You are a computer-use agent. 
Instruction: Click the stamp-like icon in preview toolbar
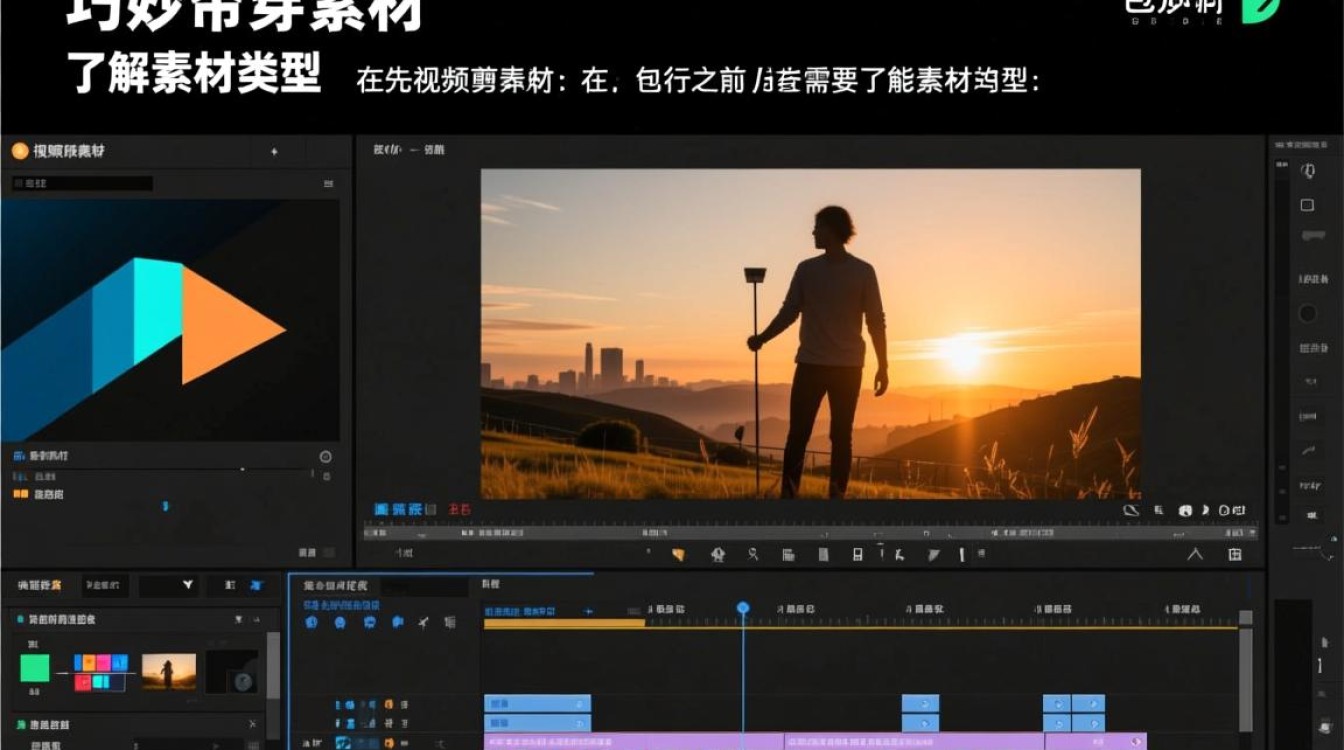pos(717,555)
